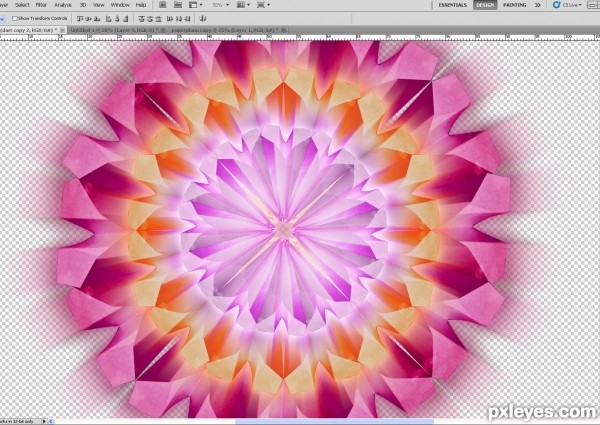Click Align Horizontal Centers icon
The image size is (600, 425).
(x=117, y=18)
